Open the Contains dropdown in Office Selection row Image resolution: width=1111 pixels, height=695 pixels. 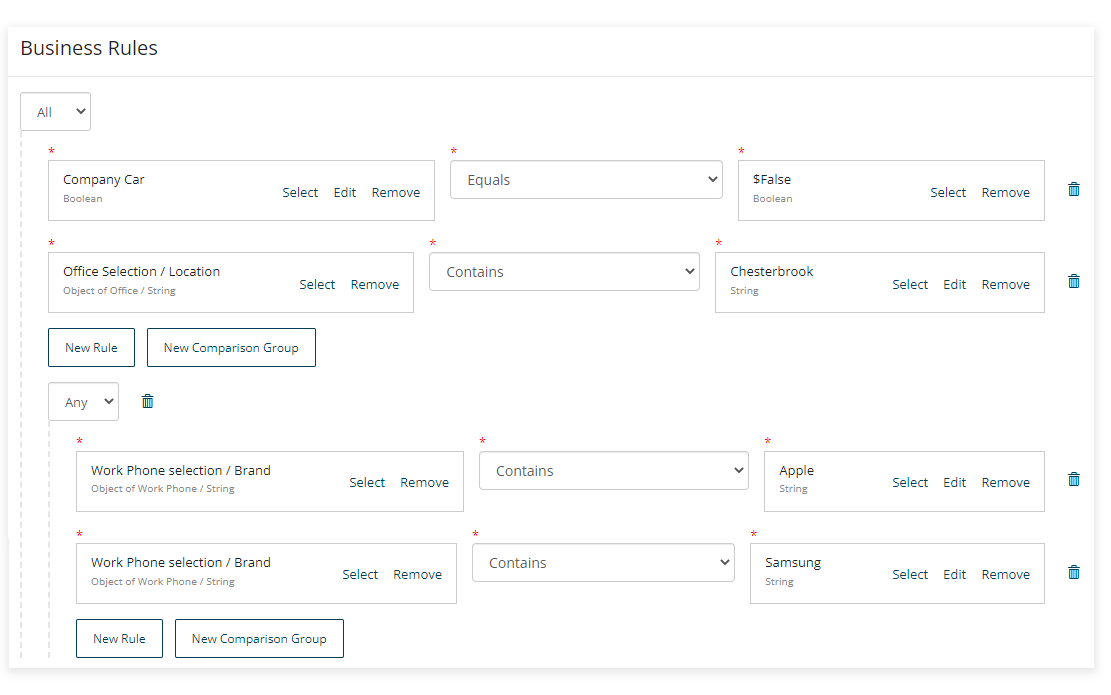[x=564, y=271]
